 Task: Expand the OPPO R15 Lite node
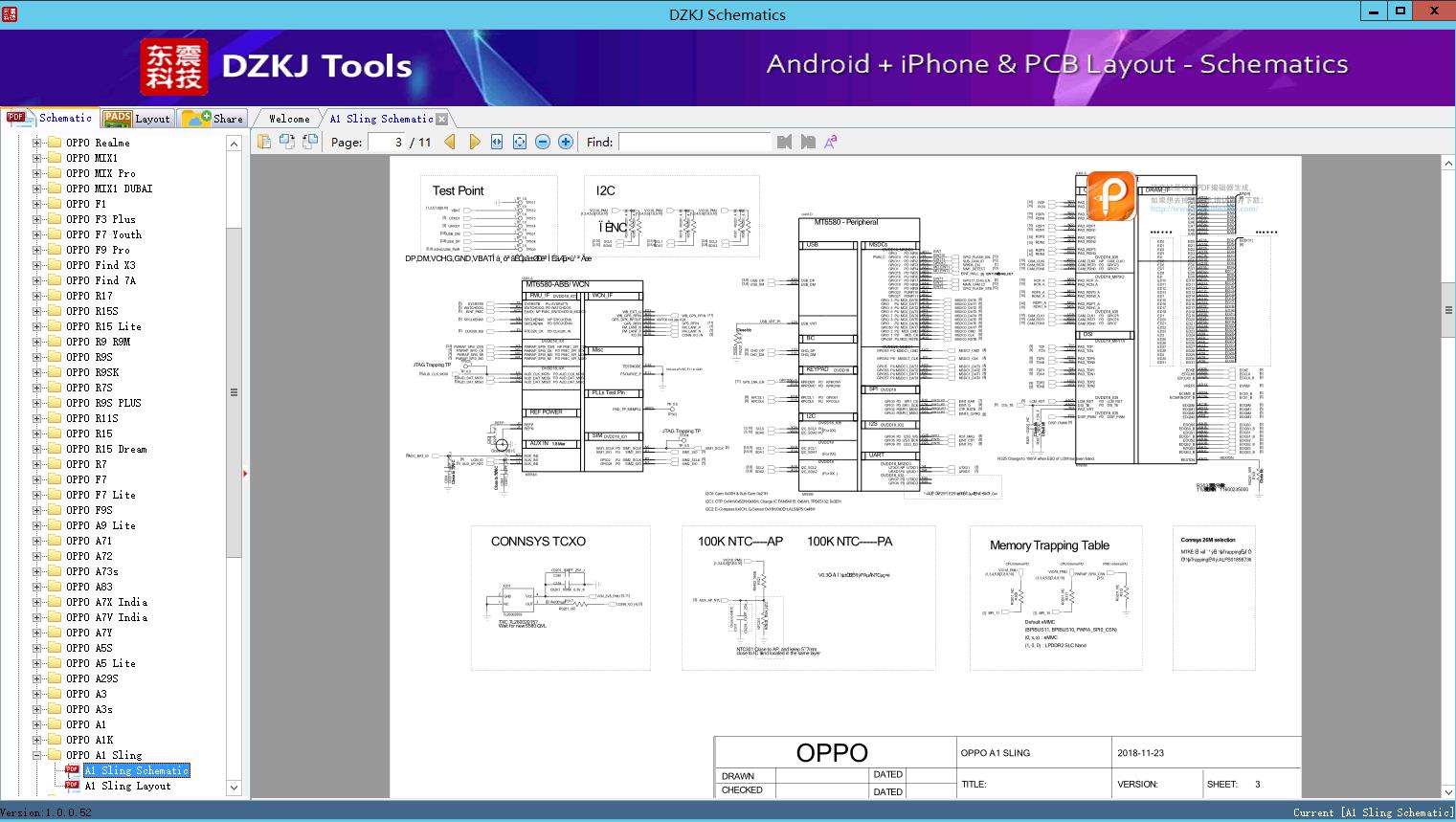click(37, 326)
